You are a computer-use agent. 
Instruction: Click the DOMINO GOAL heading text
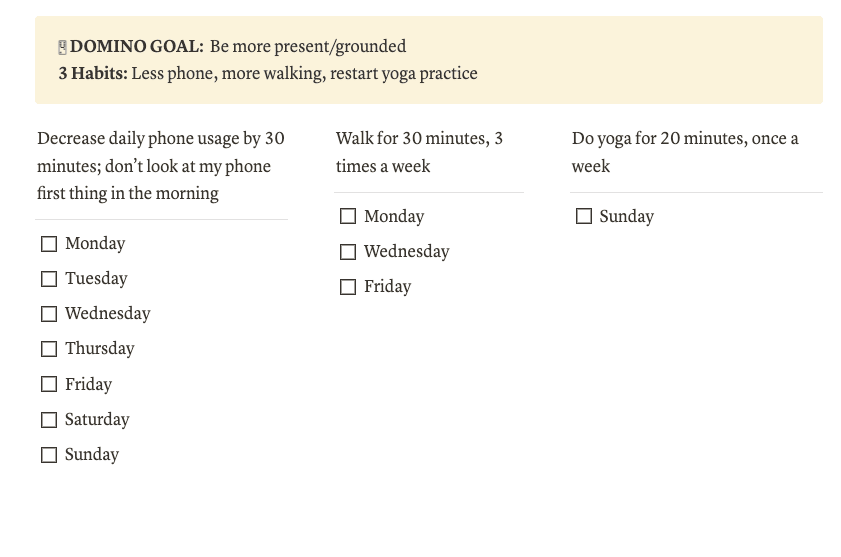pos(137,46)
